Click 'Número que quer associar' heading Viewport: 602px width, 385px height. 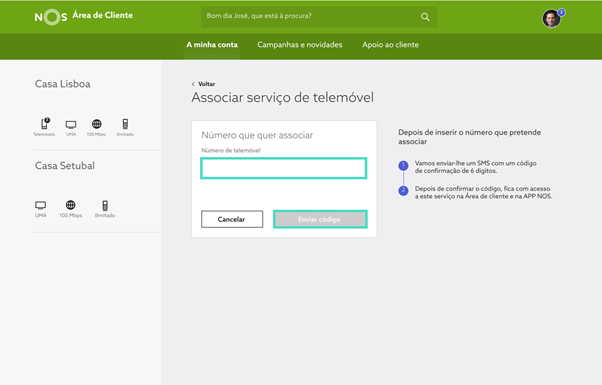pos(257,135)
